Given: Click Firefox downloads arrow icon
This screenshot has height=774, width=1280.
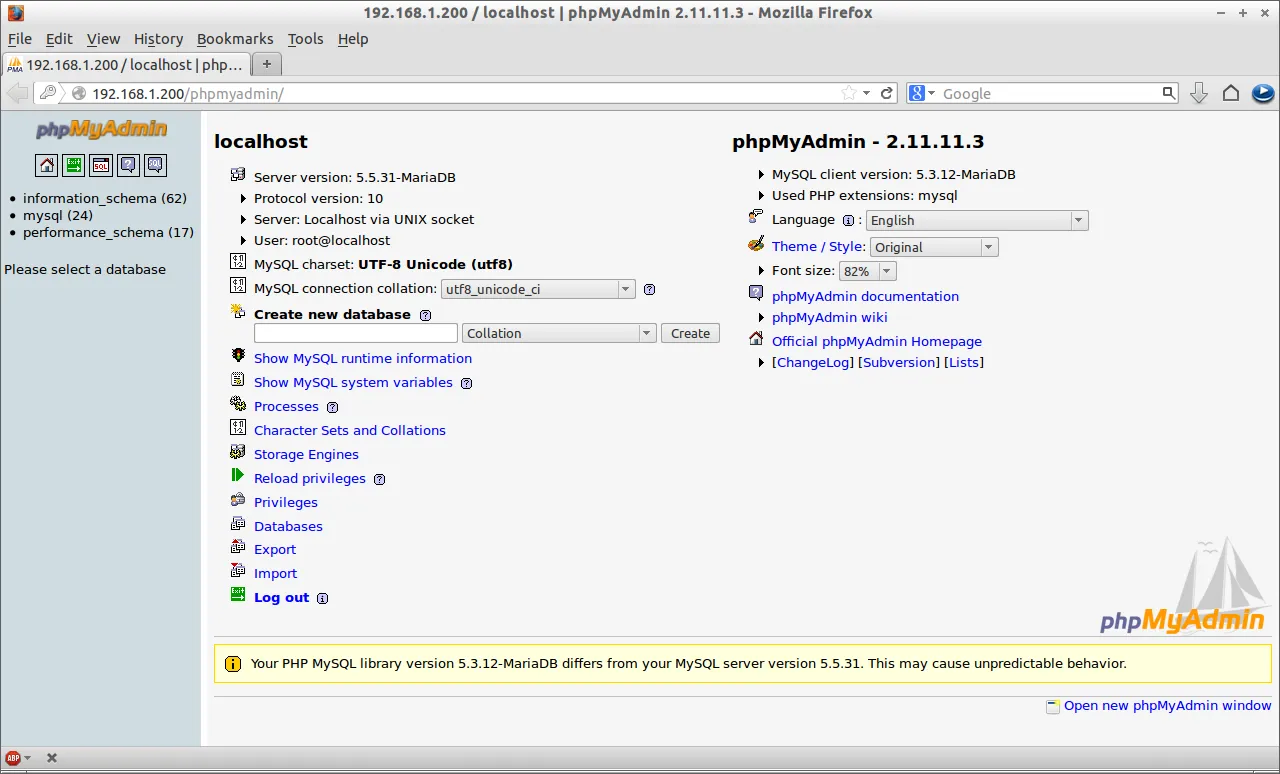Looking at the screenshot, I should (1199, 93).
